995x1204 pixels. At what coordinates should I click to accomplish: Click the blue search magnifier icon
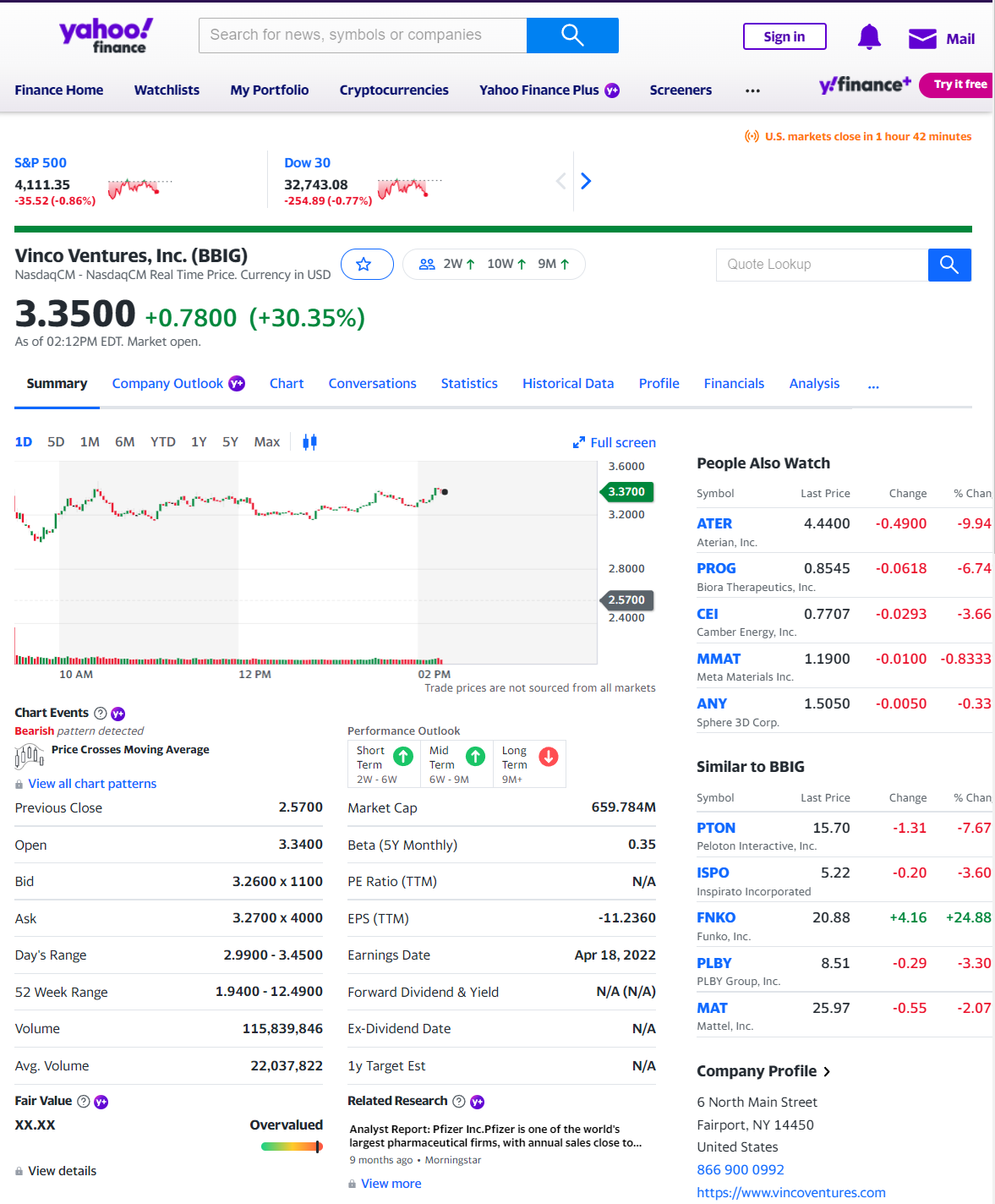pyautogui.click(x=572, y=36)
